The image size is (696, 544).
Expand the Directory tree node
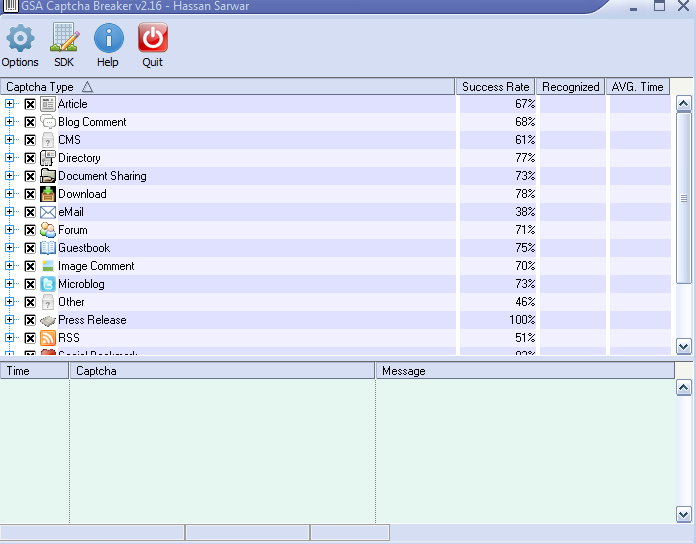click(9, 158)
